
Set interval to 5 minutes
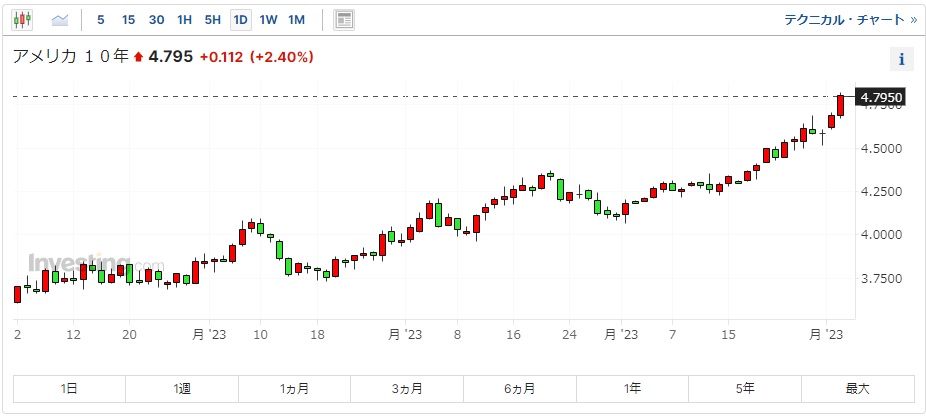tap(101, 20)
